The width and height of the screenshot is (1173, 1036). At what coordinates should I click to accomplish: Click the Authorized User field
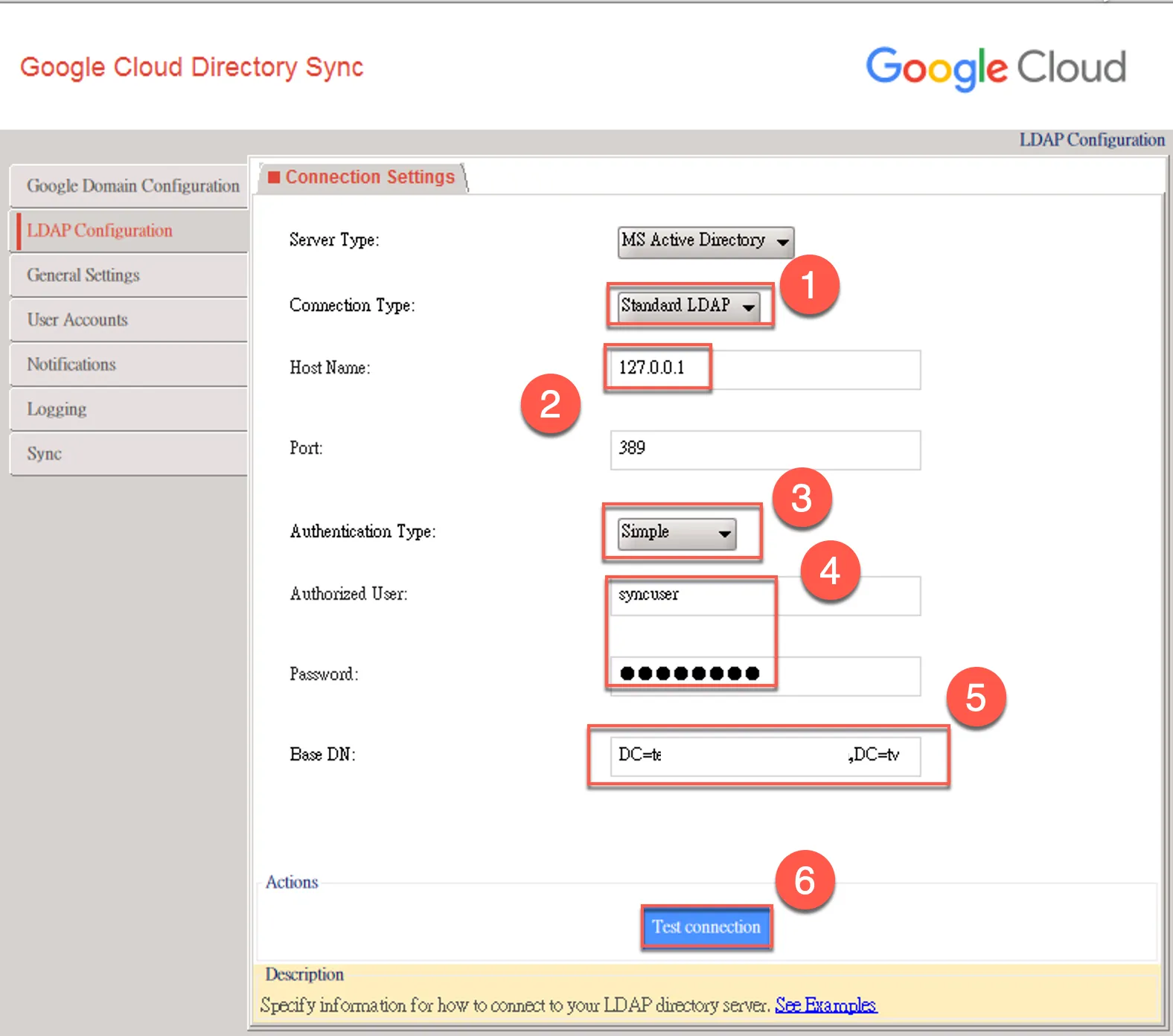tap(765, 595)
